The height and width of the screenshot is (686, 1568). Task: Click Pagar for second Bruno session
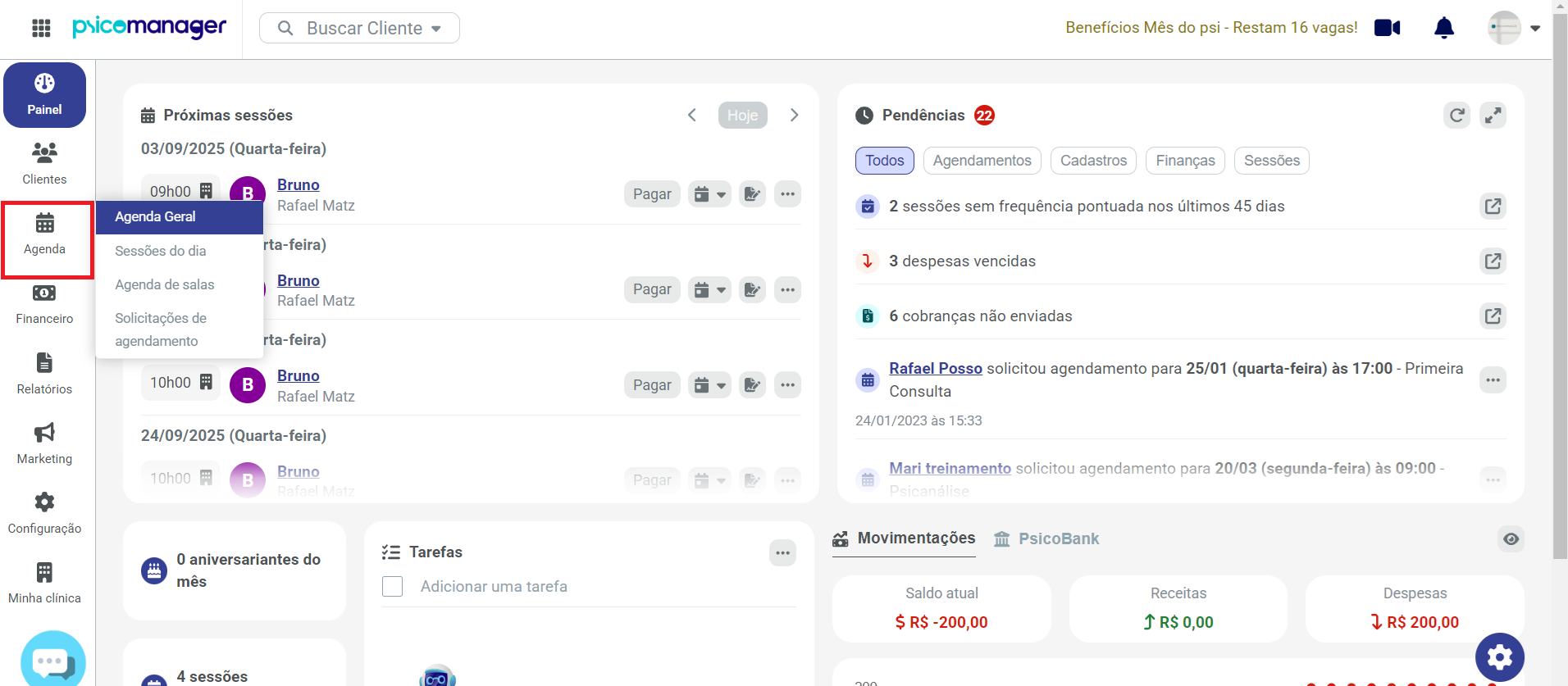coord(652,289)
